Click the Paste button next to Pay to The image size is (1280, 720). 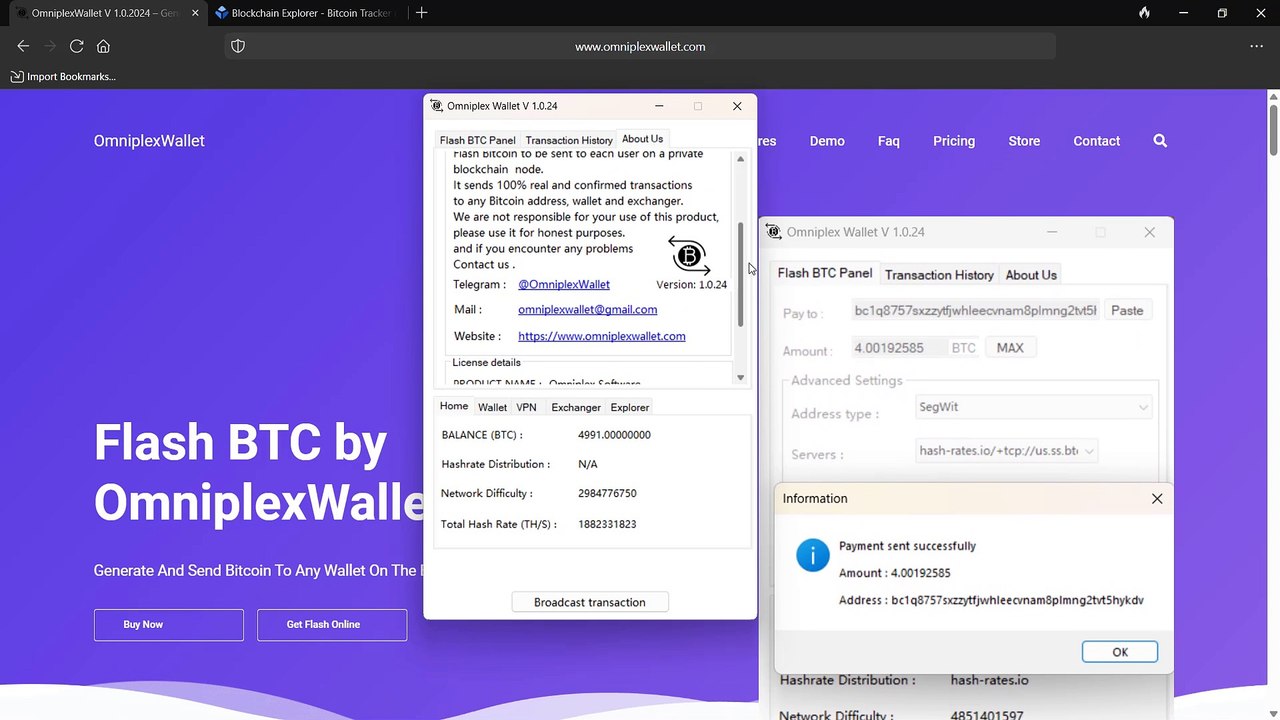click(x=1127, y=311)
